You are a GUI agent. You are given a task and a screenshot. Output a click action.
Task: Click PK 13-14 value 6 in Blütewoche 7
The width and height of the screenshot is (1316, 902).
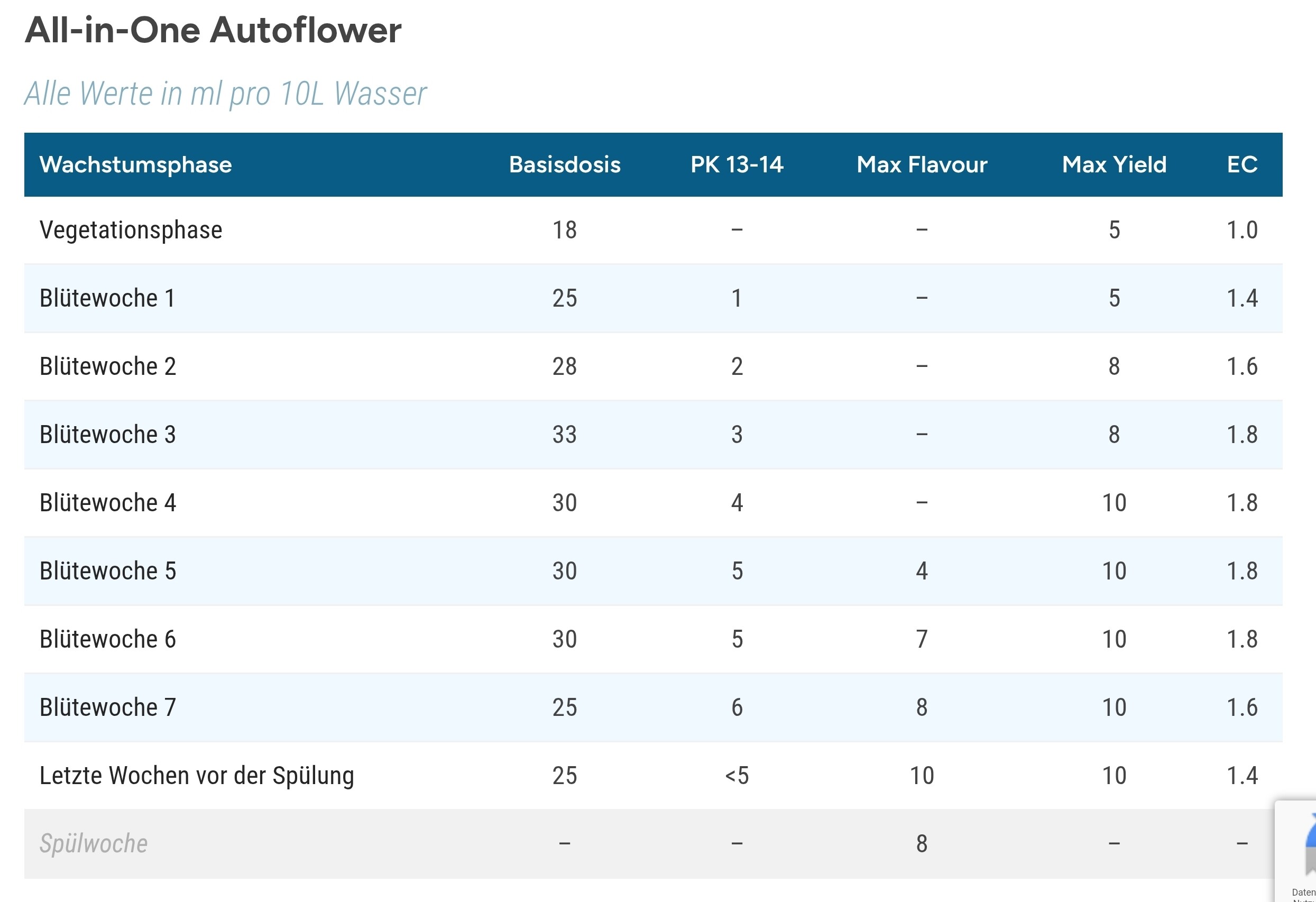click(x=737, y=707)
